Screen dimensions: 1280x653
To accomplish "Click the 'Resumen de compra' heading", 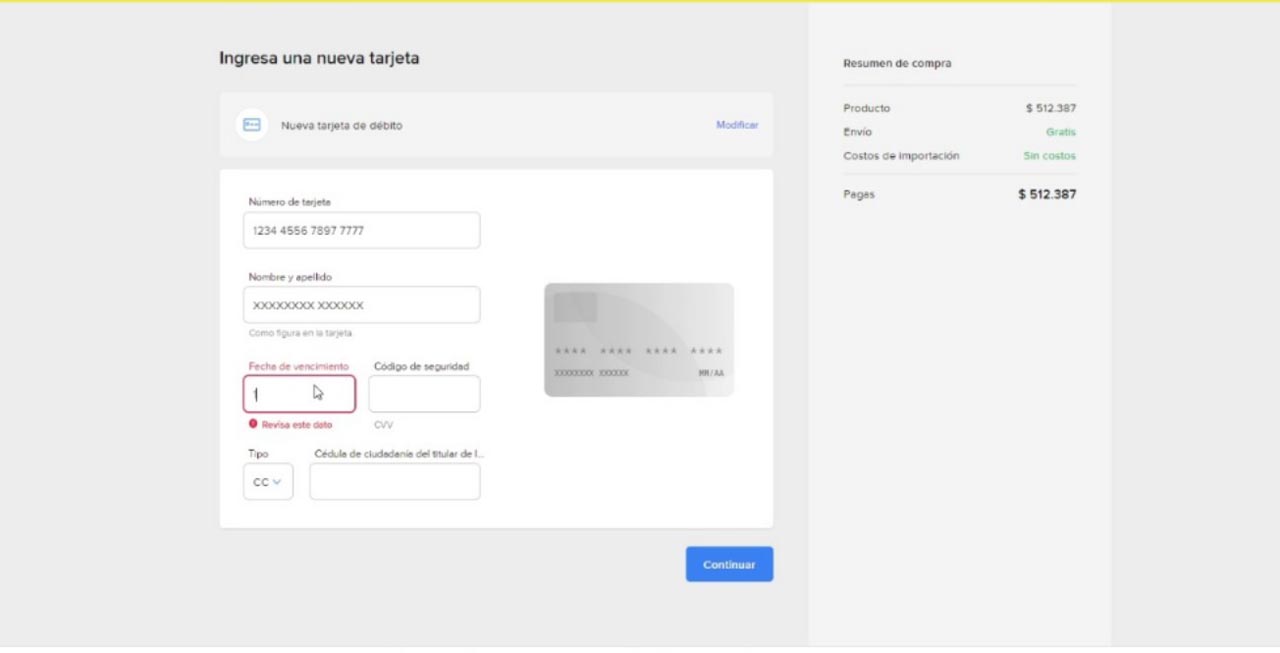I will pos(897,63).
